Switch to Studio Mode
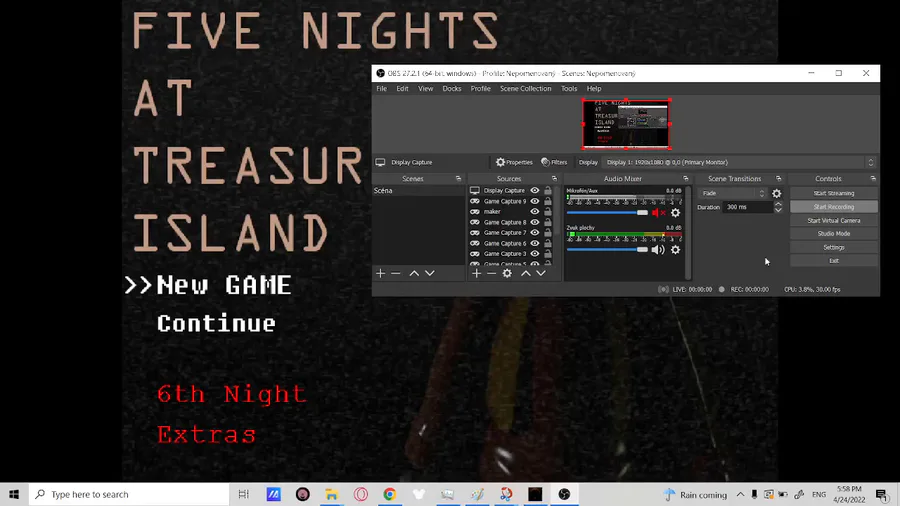The width and height of the screenshot is (900, 506). [833, 234]
